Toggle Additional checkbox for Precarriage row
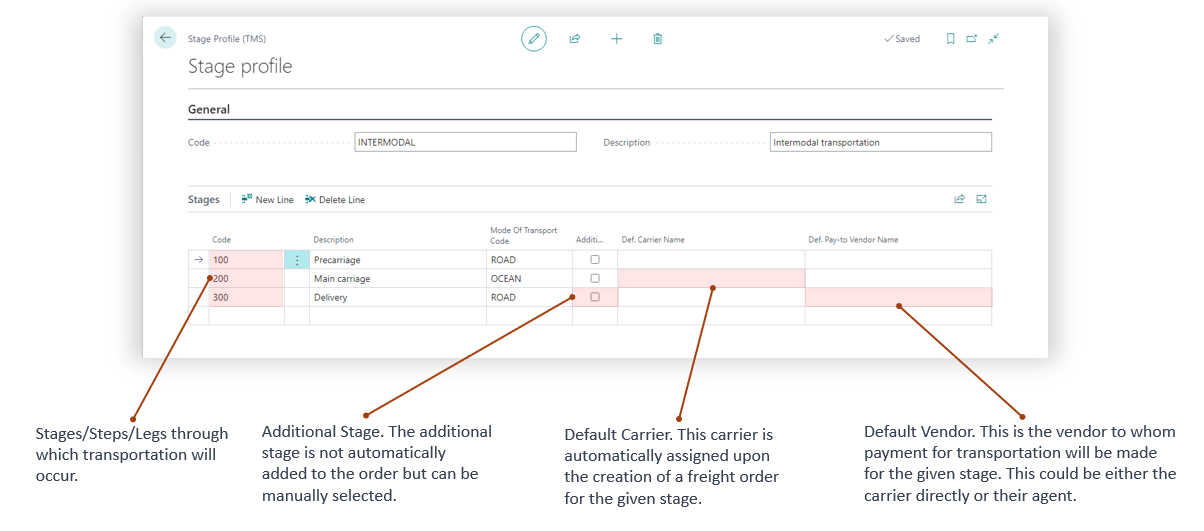Screen dimensions: 1204x531 [595, 260]
